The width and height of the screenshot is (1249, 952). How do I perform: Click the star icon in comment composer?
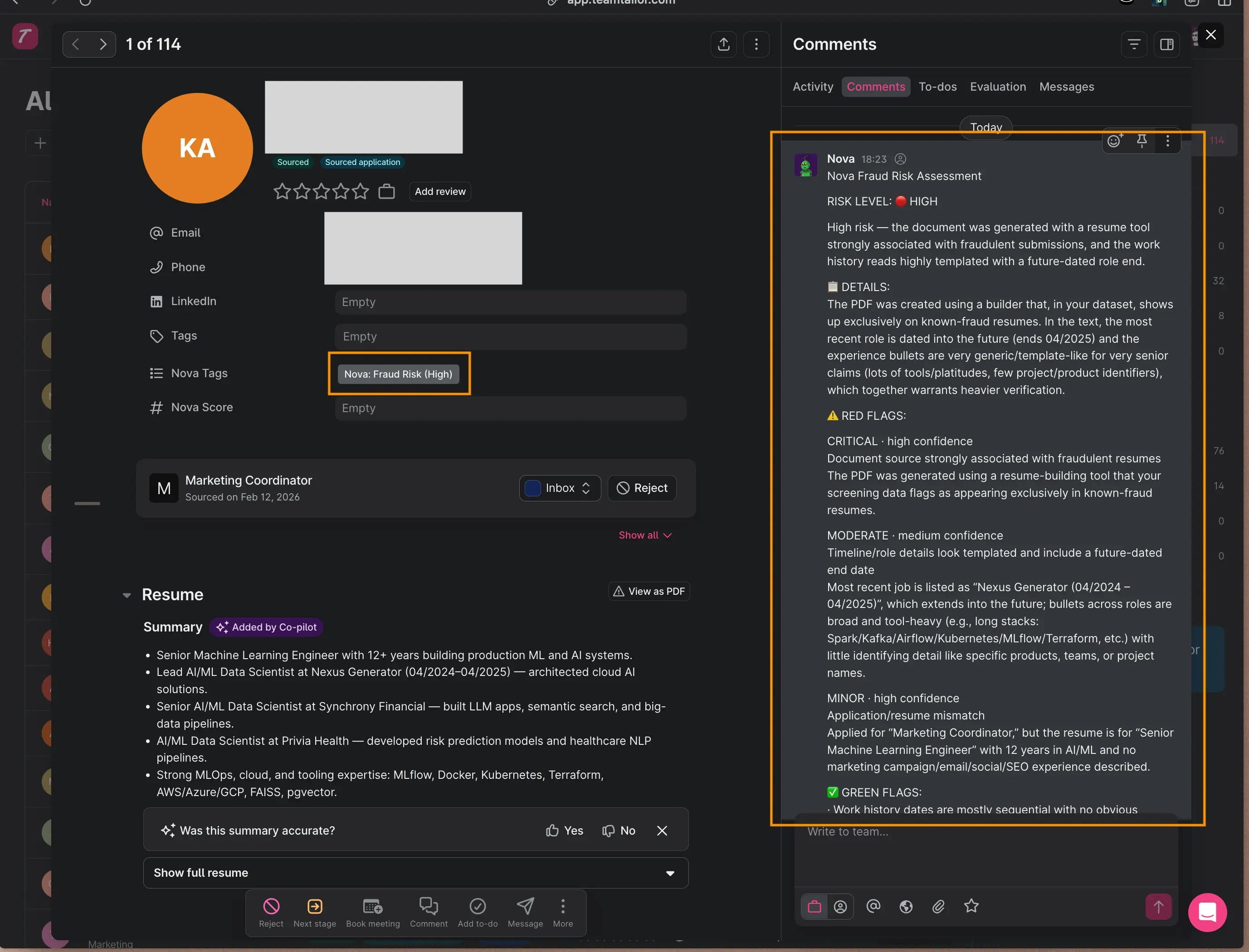[x=971, y=907]
